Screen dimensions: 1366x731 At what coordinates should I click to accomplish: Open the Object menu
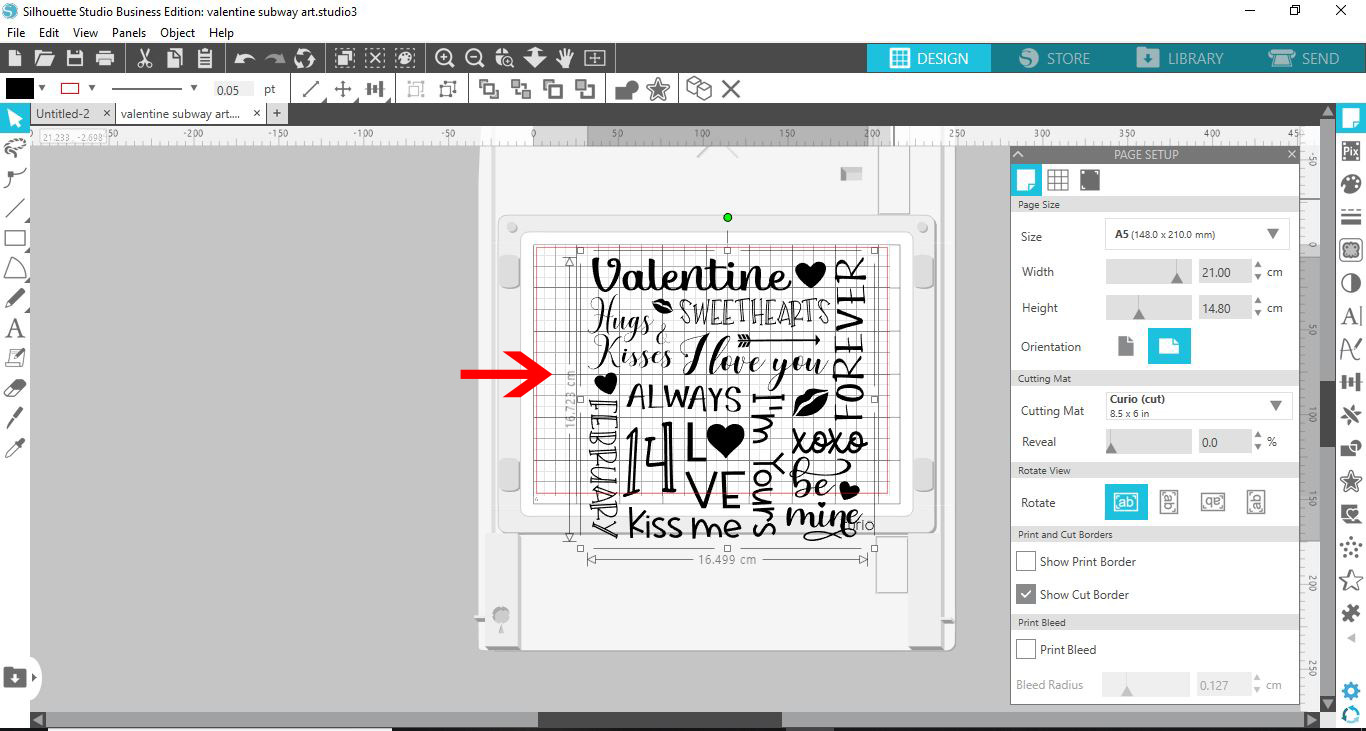point(178,33)
